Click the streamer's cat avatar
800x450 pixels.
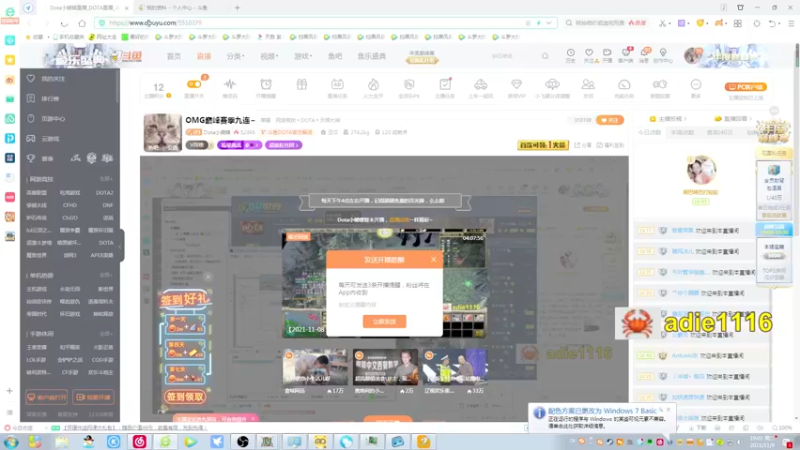point(162,133)
